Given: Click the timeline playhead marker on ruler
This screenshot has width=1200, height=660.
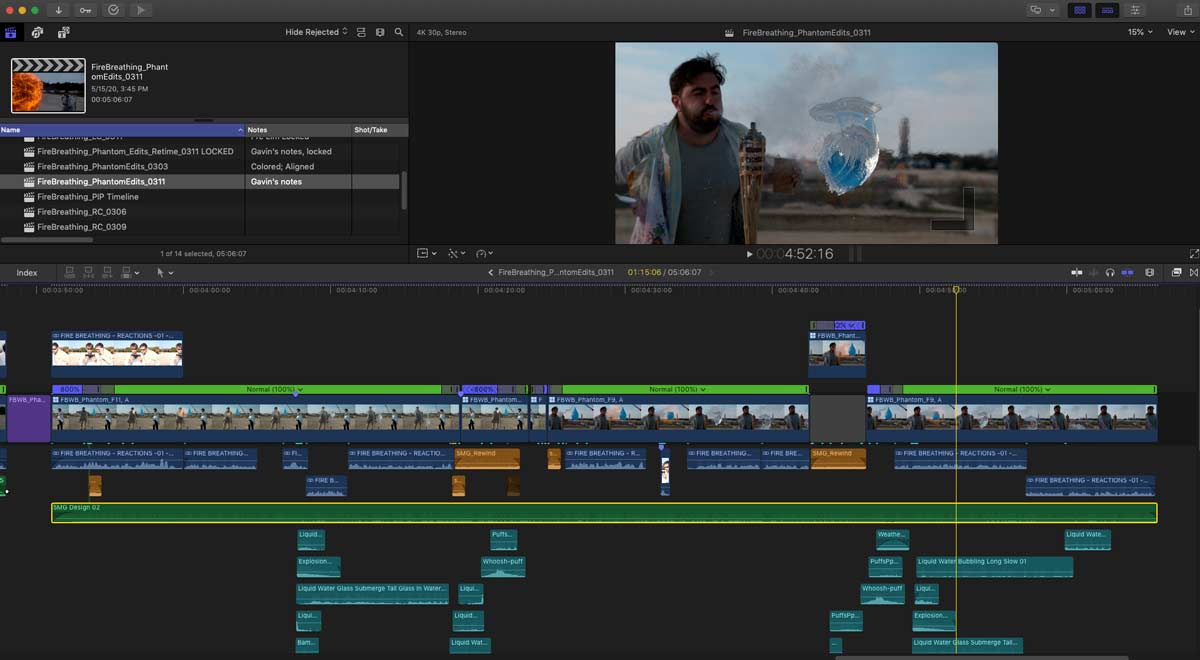Looking at the screenshot, I should click(956, 289).
